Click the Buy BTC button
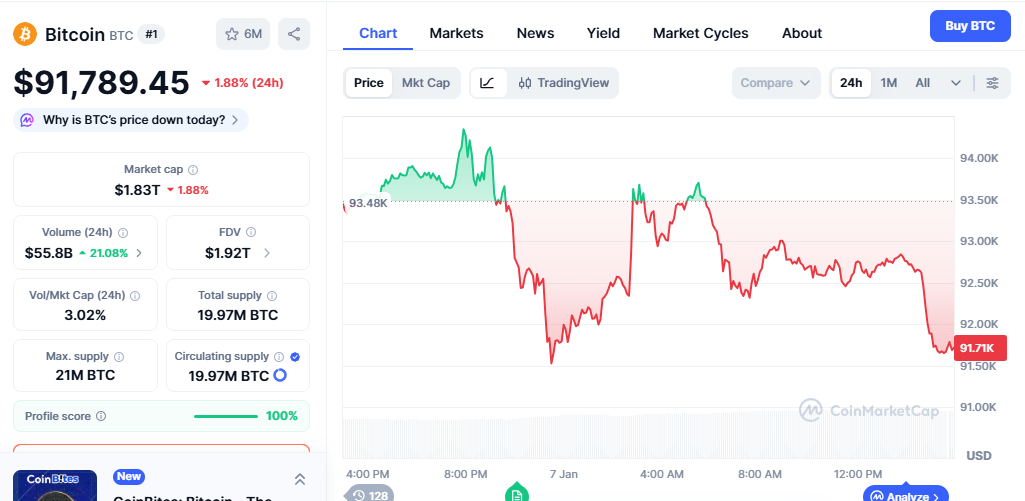Screen dimensions: 1025x501 point(970,26)
